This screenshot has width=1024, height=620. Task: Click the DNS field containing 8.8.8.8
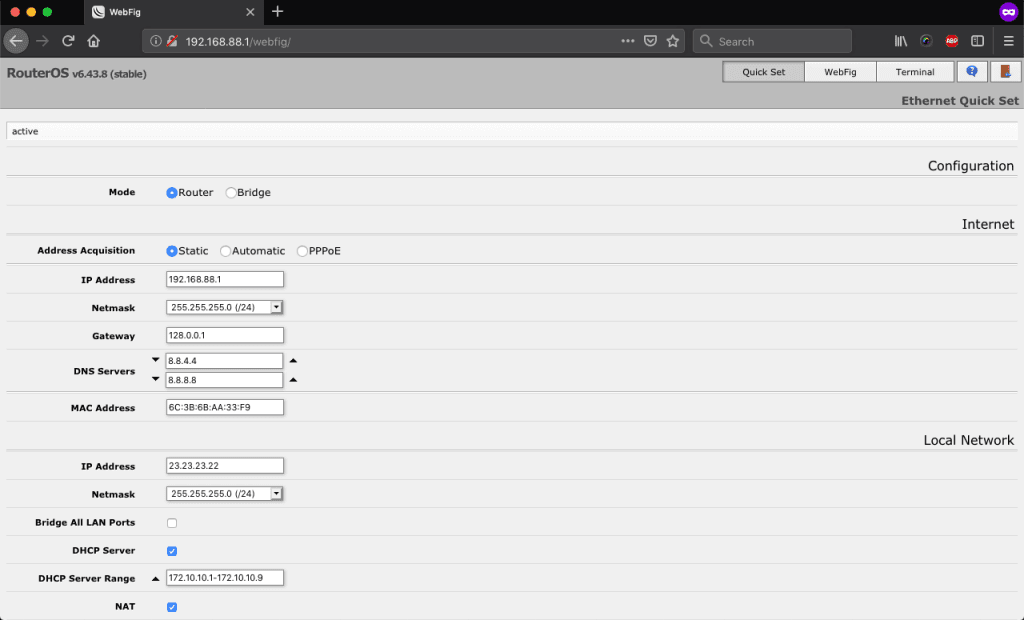224,380
